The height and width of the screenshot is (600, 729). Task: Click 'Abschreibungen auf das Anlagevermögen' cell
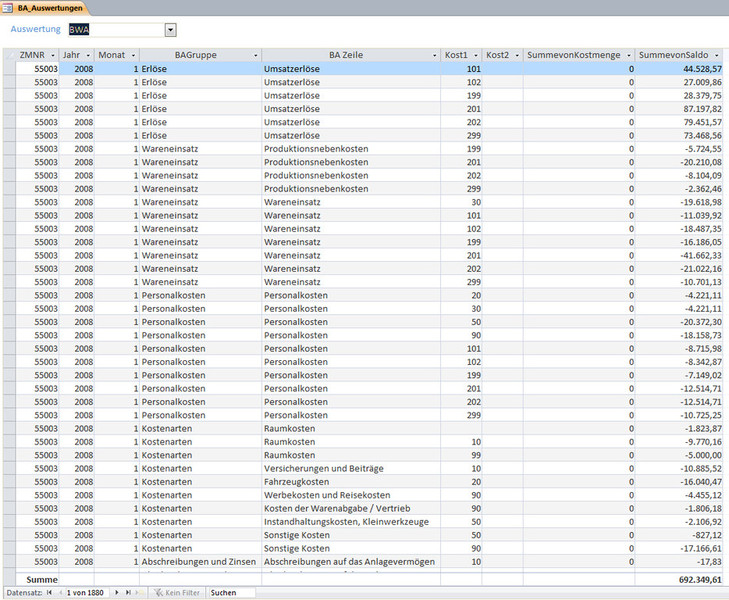[x=351, y=561]
